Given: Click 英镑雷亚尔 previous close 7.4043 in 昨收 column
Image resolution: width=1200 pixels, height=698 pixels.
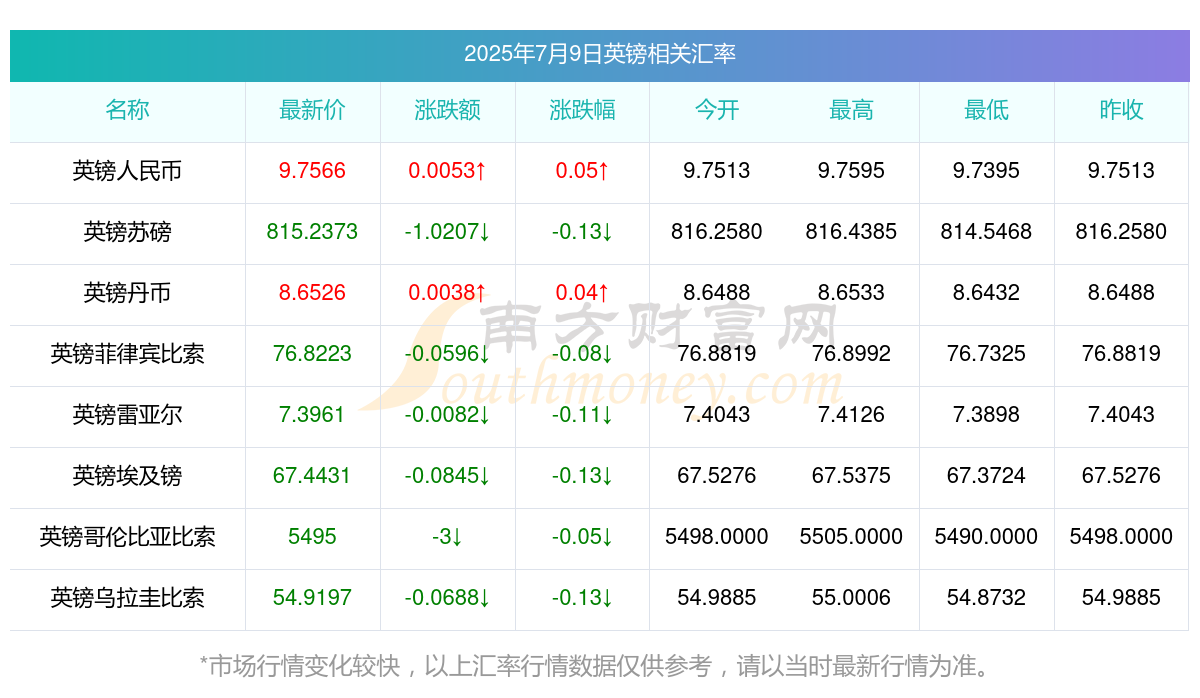Looking at the screenshot, I should click(1121, 415).
